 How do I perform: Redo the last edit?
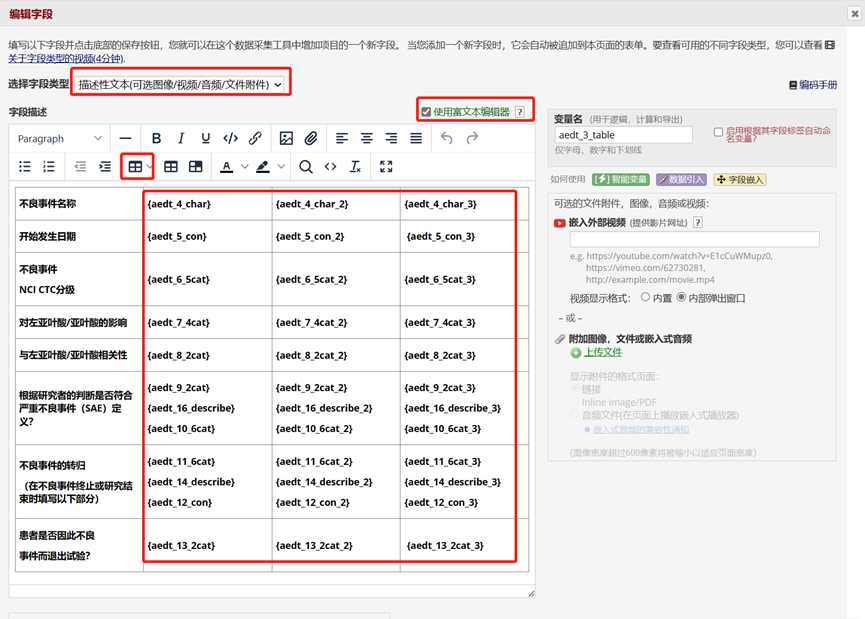(472, 138)
